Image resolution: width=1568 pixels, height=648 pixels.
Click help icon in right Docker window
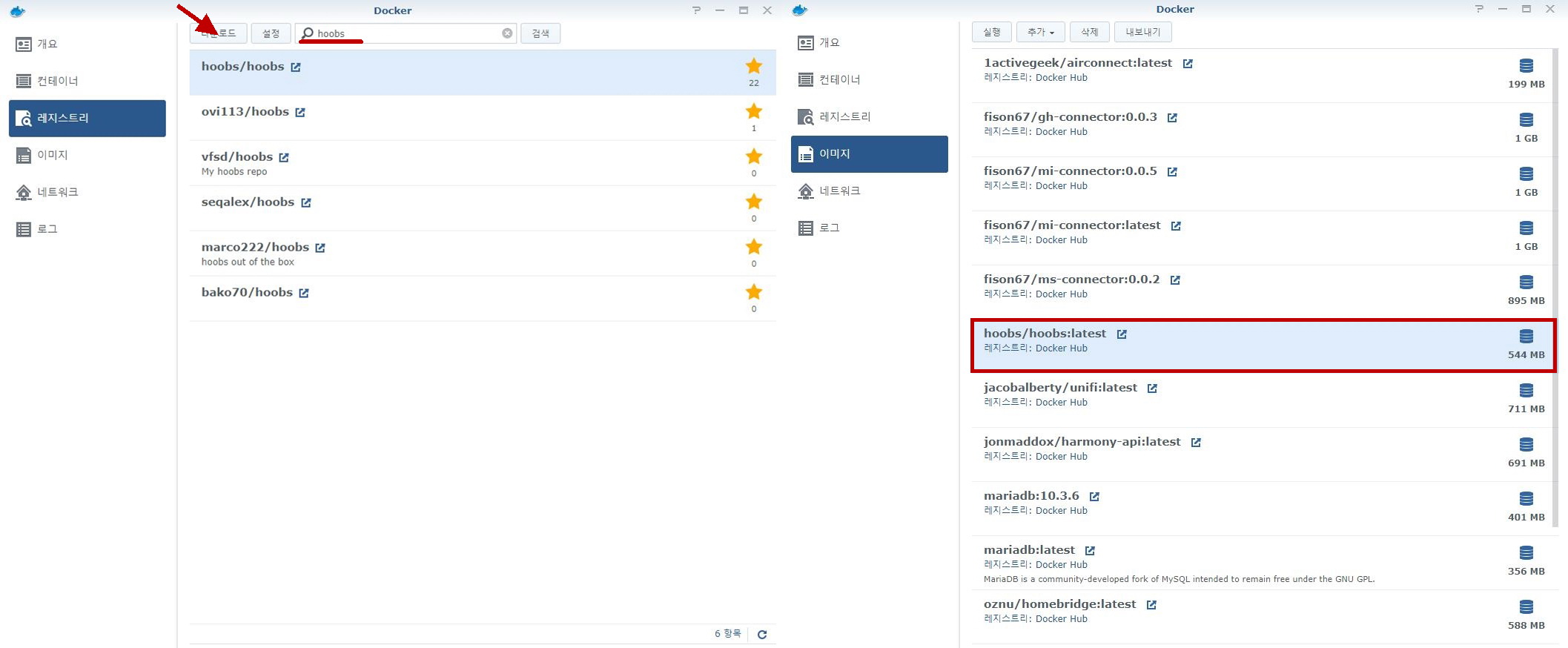pyautogui.click(x=1479, y=9)
